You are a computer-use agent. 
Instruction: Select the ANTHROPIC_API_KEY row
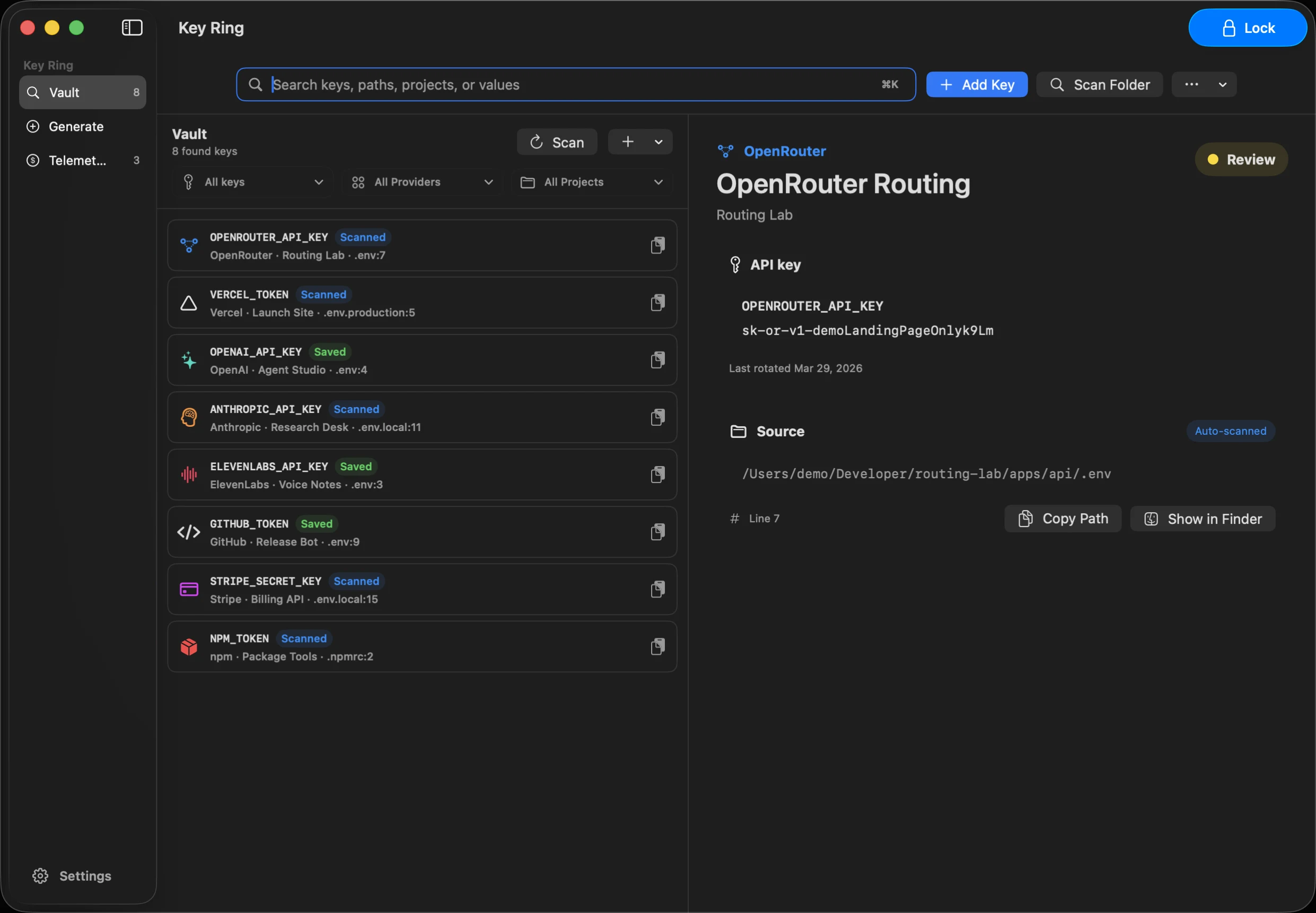coord(422,418)
